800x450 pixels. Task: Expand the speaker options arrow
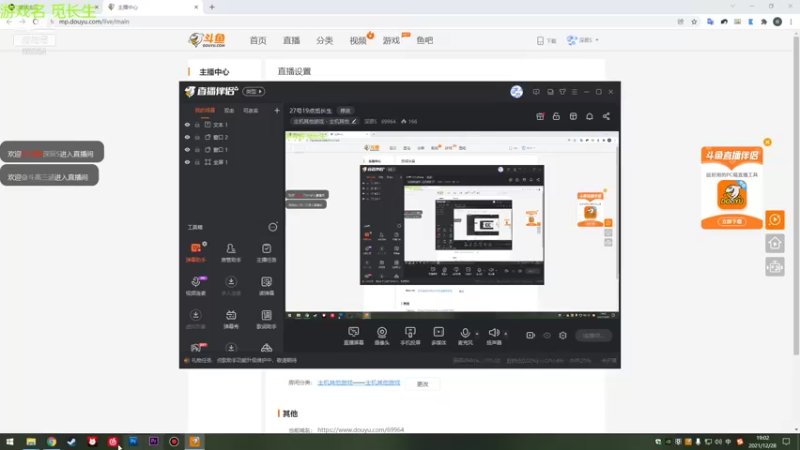[506, 334]
